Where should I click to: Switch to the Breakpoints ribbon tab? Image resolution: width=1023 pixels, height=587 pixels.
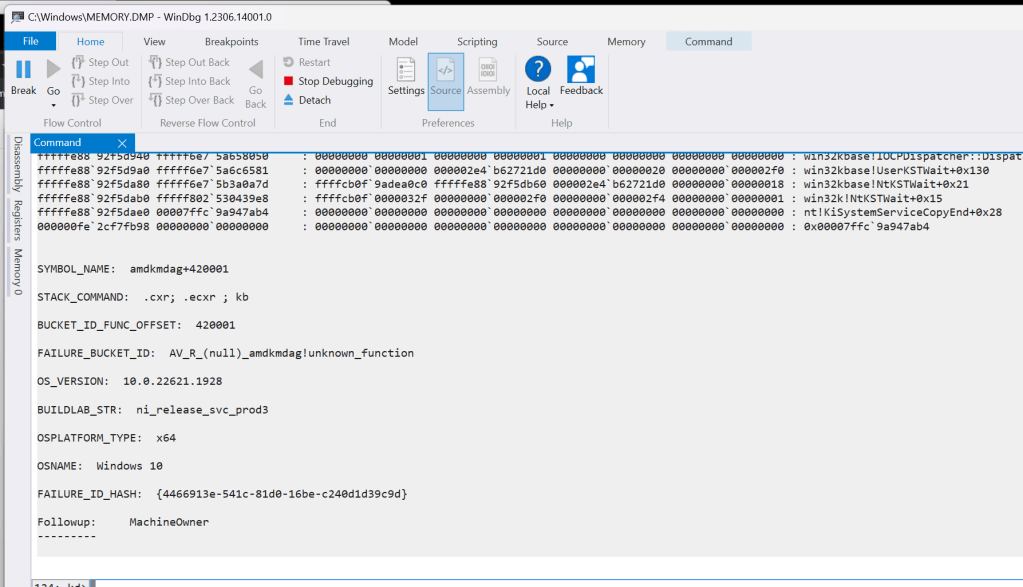(232, 41)
